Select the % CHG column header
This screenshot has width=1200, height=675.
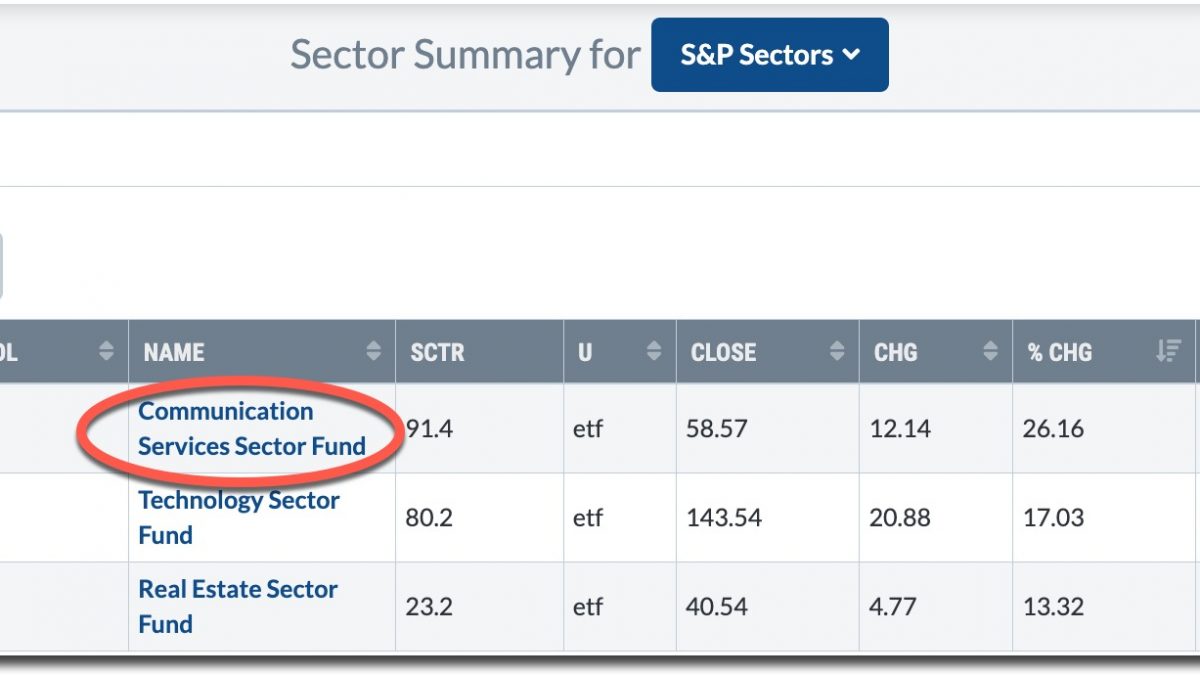[1105, 352]
